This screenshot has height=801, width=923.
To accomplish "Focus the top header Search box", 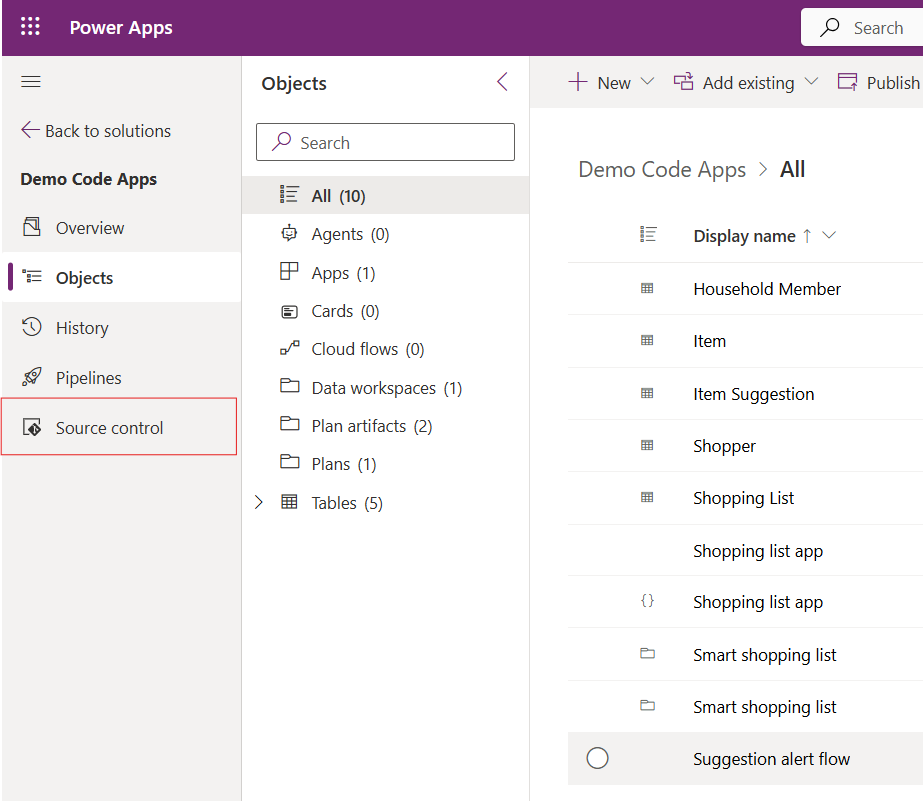I will coord(862,27).
